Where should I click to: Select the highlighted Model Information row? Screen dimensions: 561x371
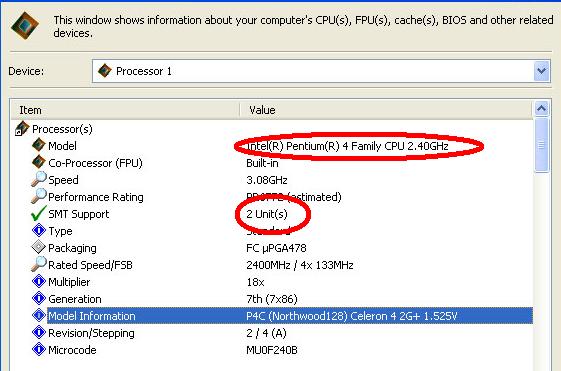[x=290, y=316]
